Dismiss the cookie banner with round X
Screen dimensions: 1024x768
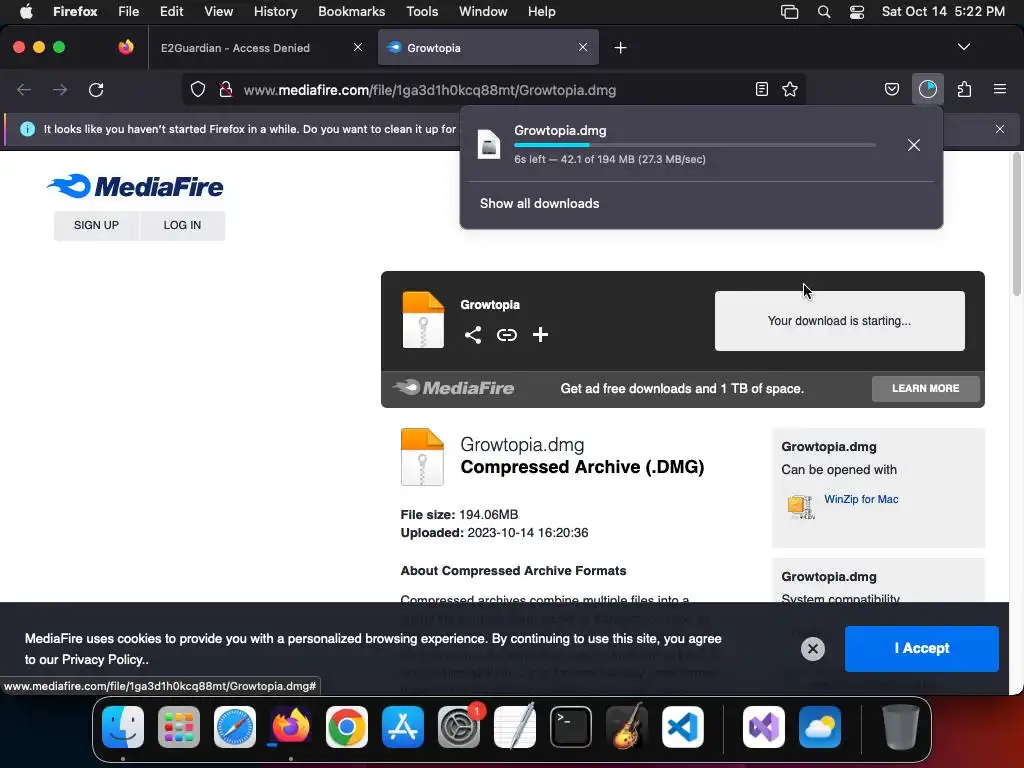point(813,648)
